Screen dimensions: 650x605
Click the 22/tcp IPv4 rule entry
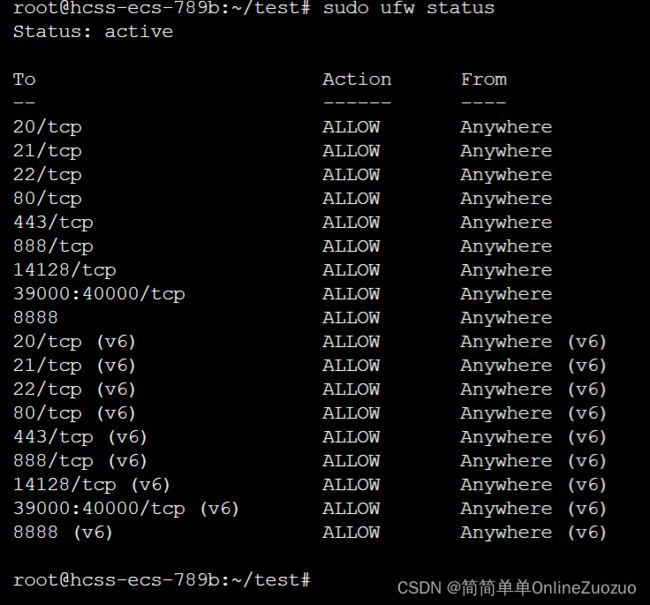(47, 175)
